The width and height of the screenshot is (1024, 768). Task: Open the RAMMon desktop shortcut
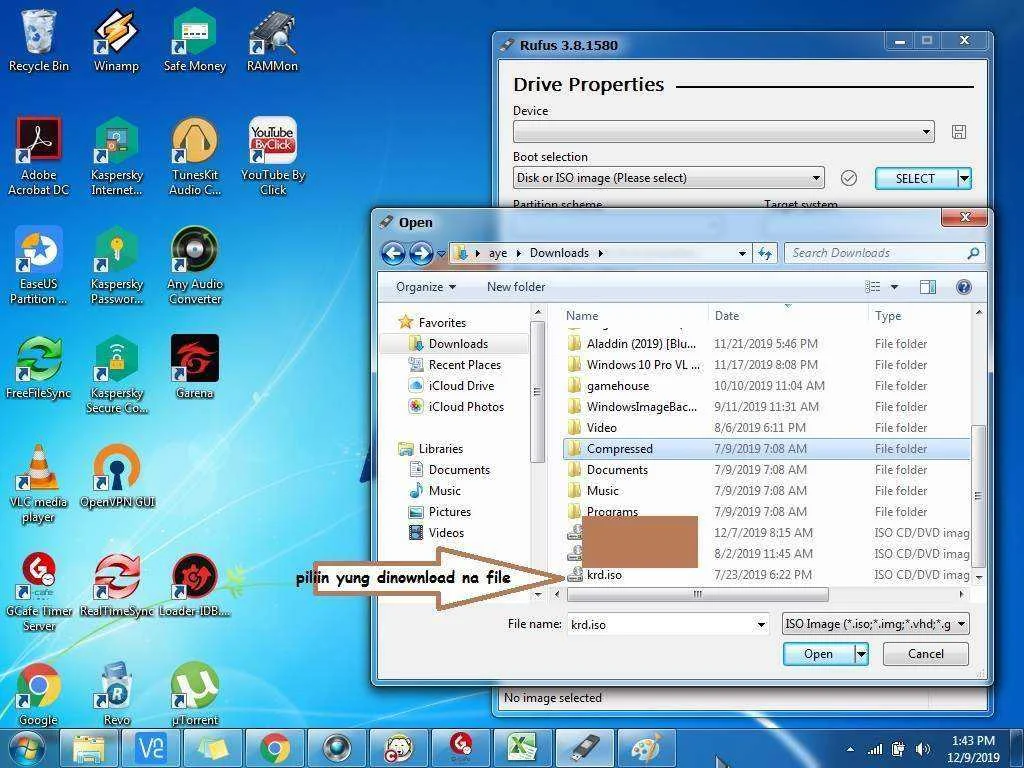[272, 40]
